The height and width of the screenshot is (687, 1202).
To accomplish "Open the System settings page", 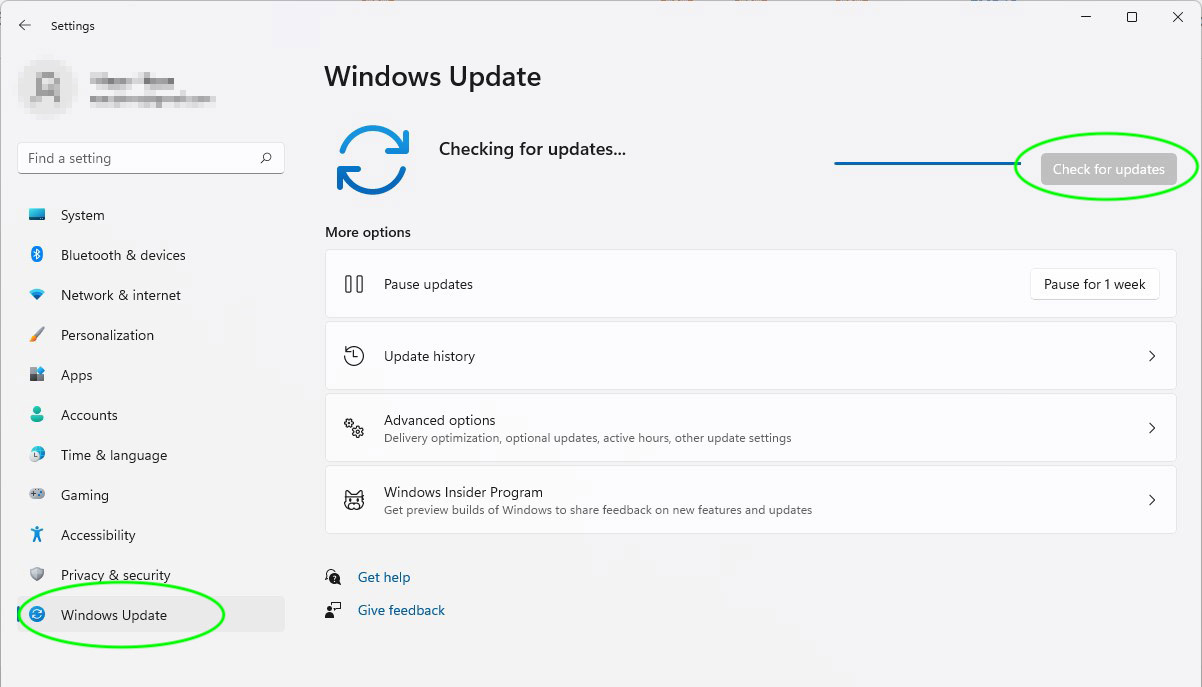I will [151, 215].
